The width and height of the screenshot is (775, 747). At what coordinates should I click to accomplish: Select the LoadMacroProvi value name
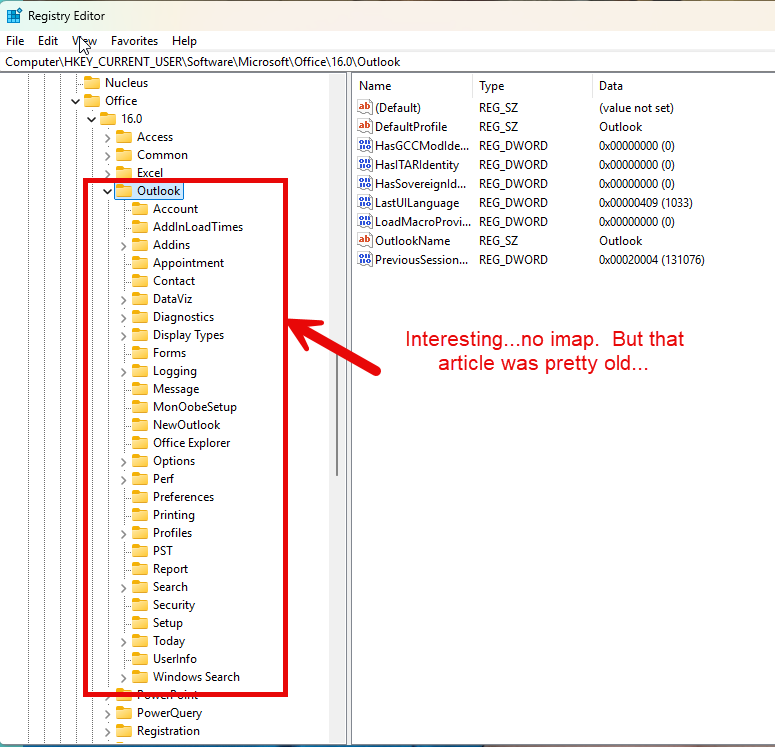click(423, 222)
